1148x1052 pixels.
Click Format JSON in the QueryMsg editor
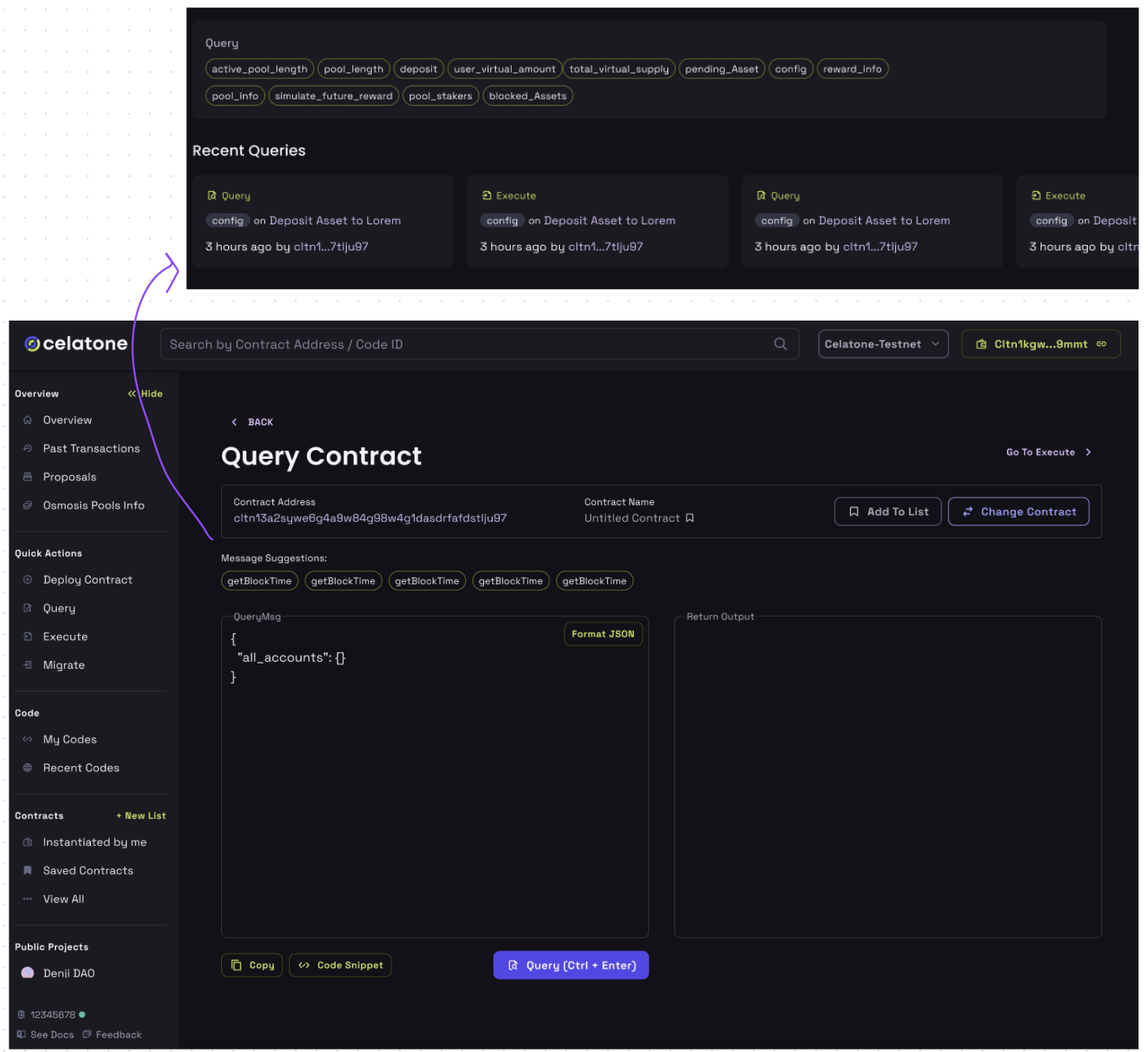coord(603,633)
